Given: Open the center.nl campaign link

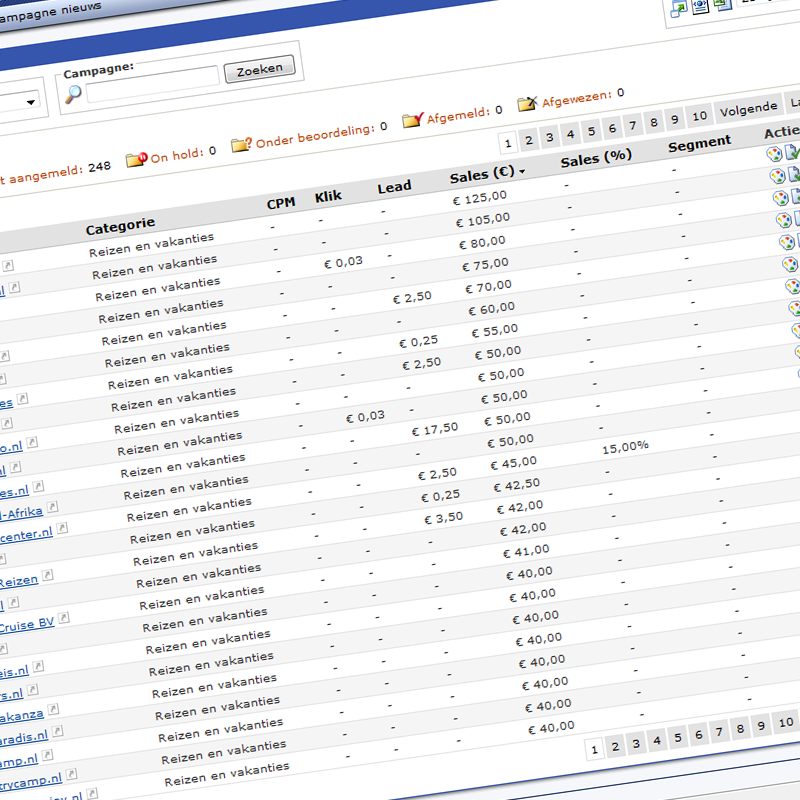Looking at the screenshot, I should coord(26,535).
